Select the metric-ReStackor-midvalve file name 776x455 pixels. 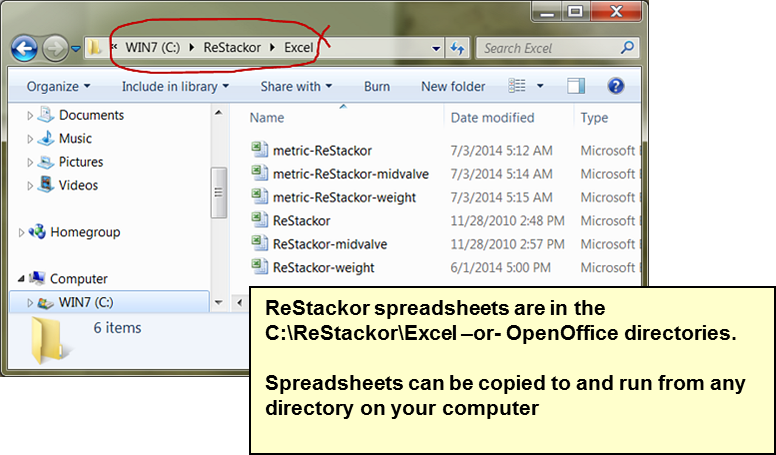coord(351,174)
